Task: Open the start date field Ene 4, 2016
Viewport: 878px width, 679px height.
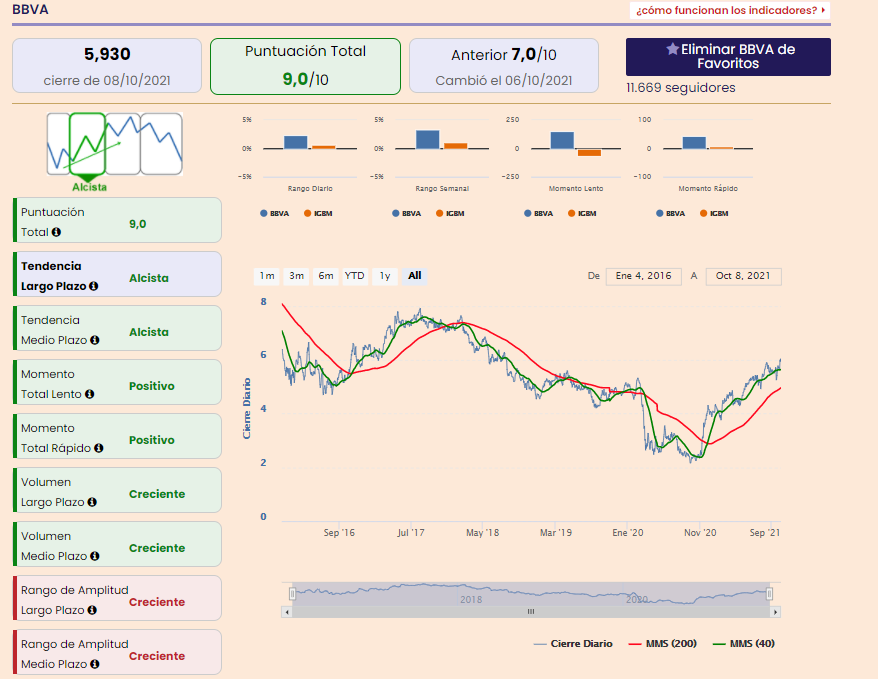Action: tap(643, 276)
